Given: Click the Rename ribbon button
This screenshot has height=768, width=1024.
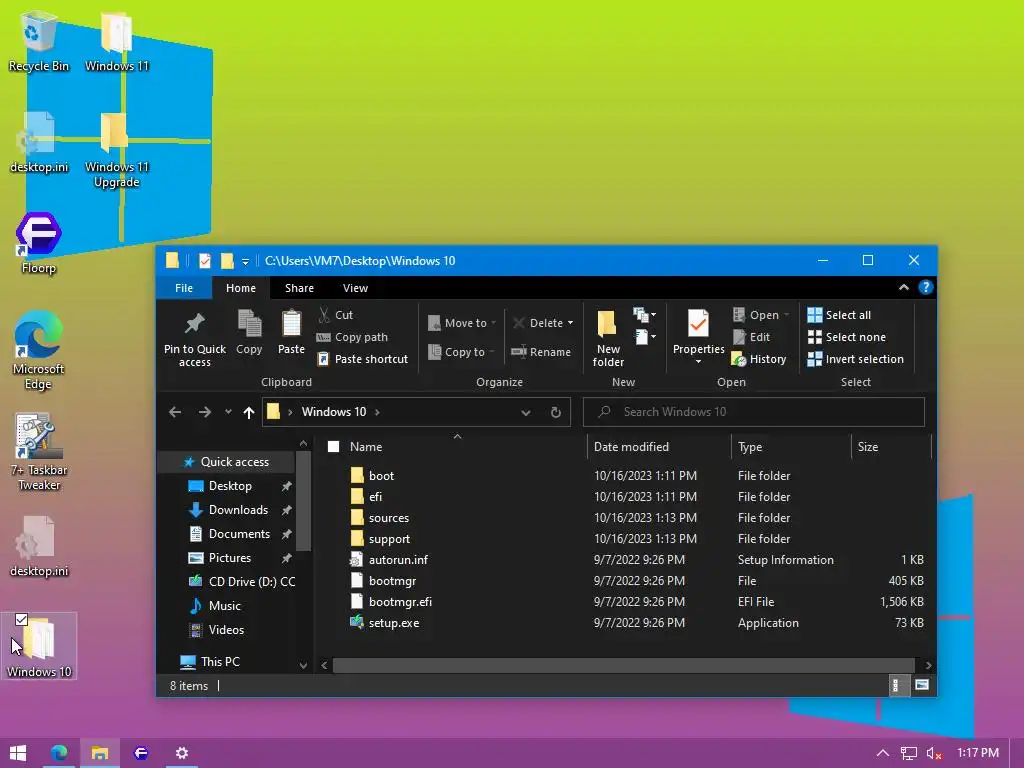Looking at the screenshot, I should [541, 352].
